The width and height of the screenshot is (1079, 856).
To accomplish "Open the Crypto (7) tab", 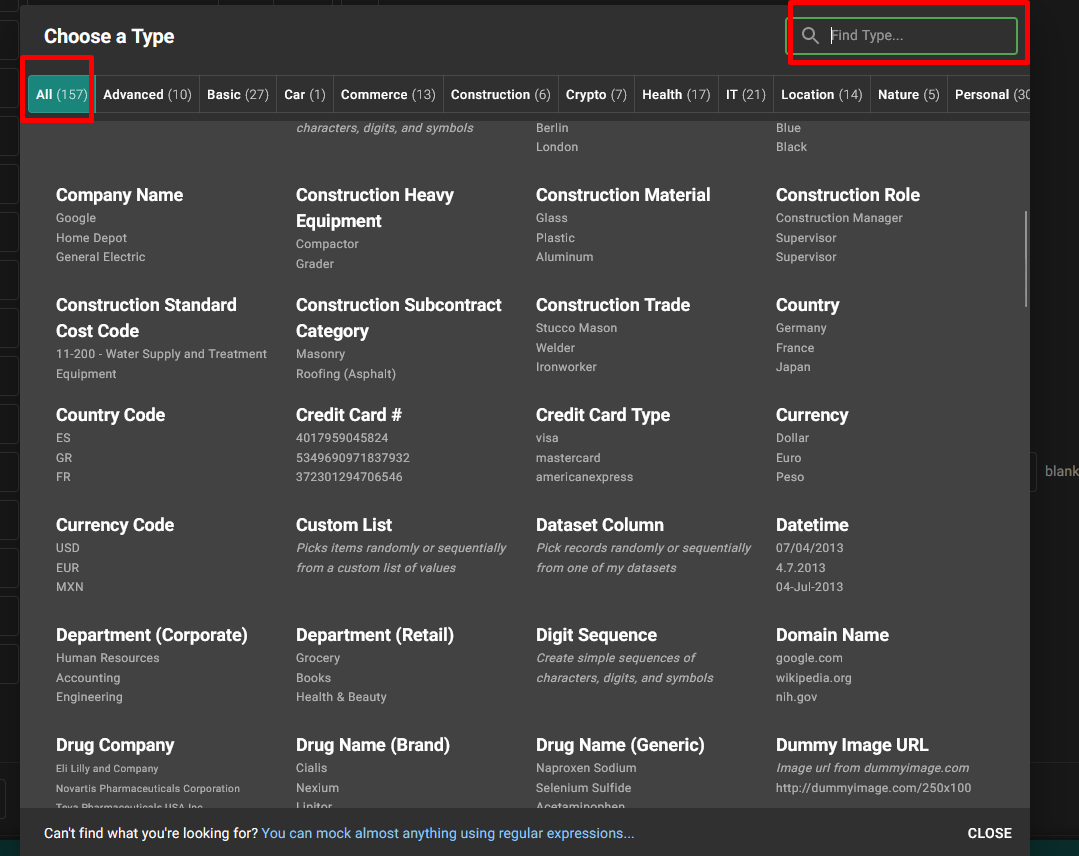I will pyautogui.click(x=596, y=94).
